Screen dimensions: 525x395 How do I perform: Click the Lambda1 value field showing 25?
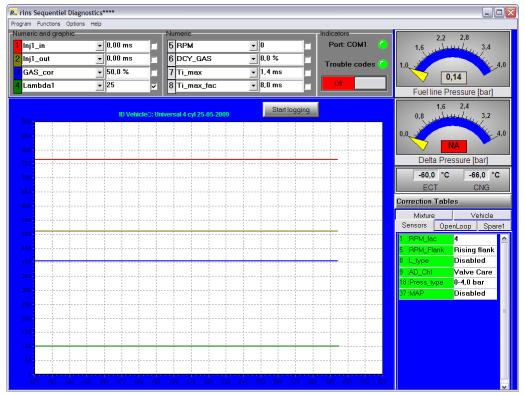pos(127,86)
